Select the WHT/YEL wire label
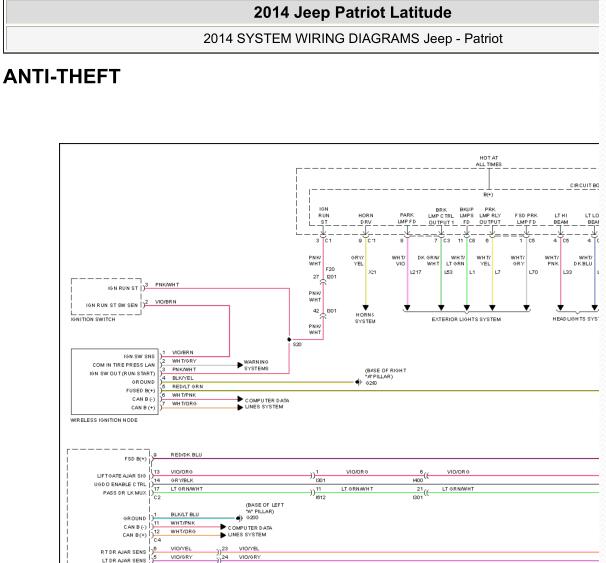This screenshot has width=606, height=563. tap(484, 261)
